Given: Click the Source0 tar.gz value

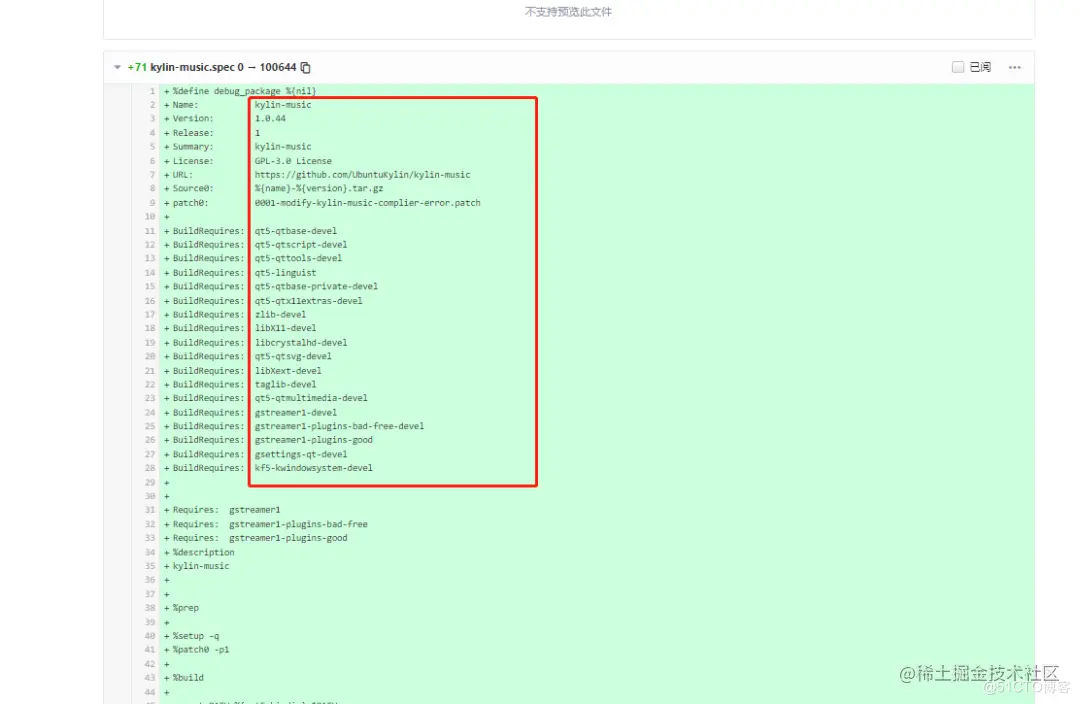Looking at the screenshot, I should [319, 188].
